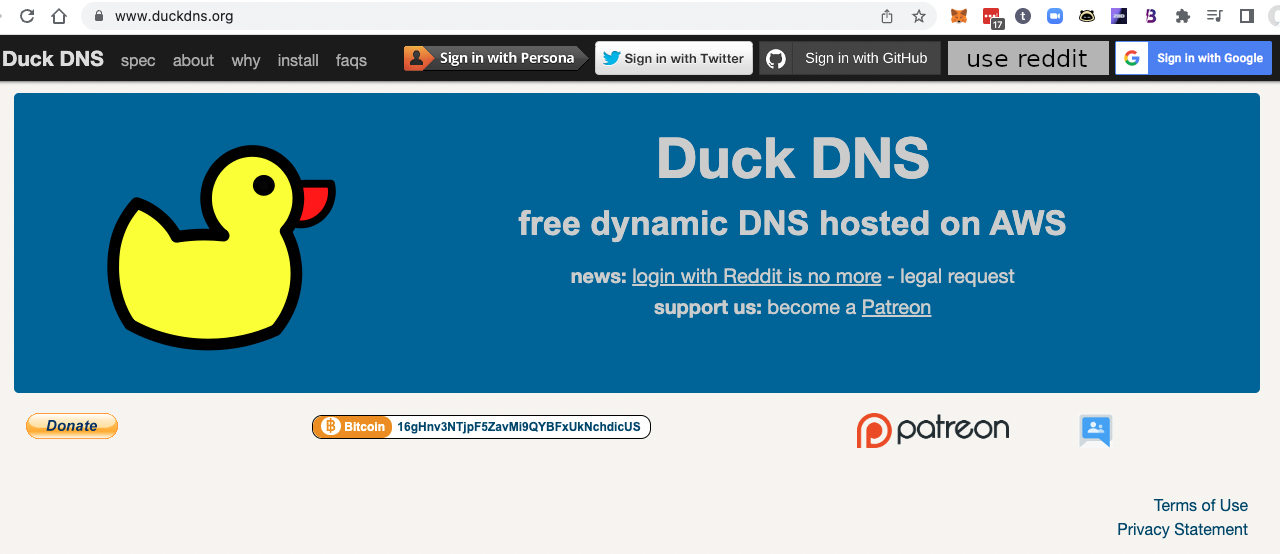Sign in with Twitter

click(x=674, y=58)
